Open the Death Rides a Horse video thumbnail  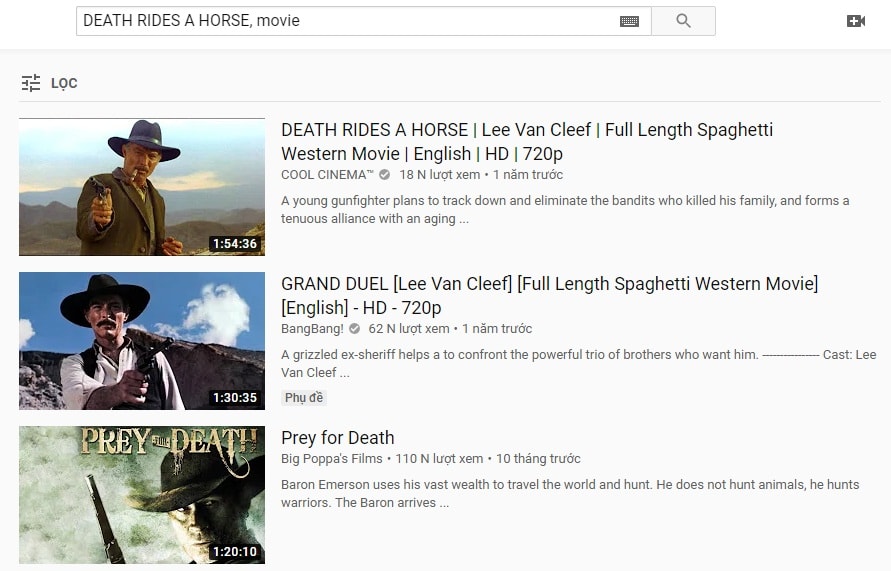click(142, 187)
